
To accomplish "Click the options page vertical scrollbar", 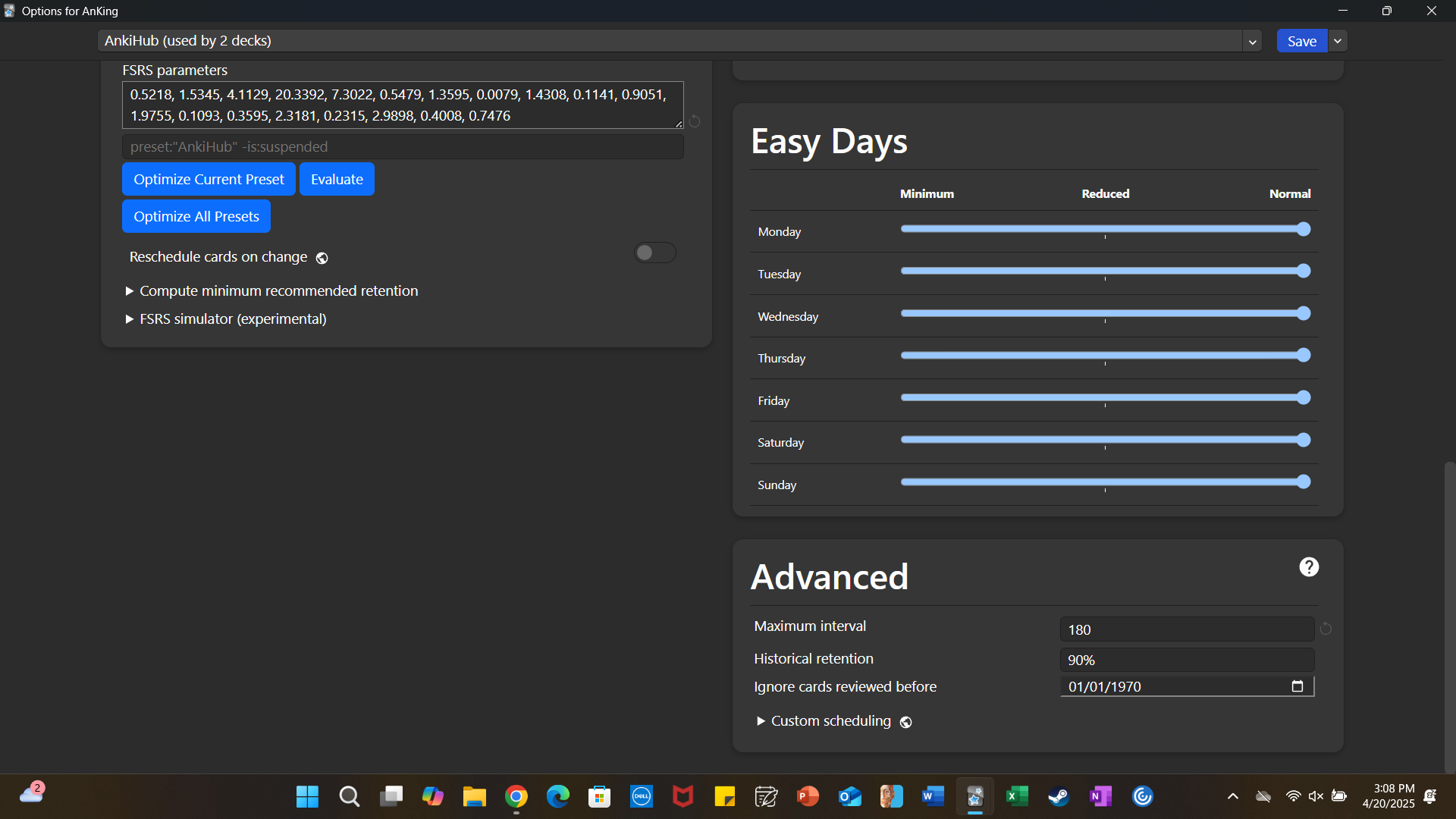I will point(1450,617).
